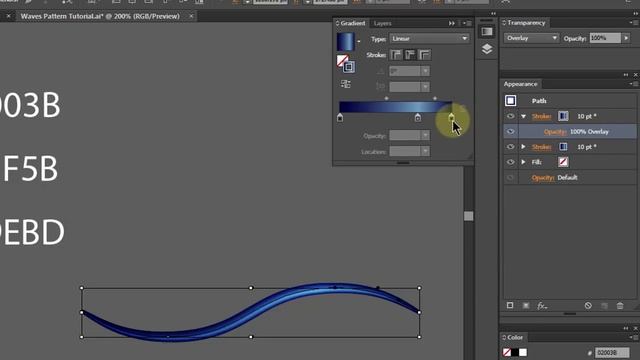Open the Add New Effect fx menu
Viewport: 640px width, 360px height.
click(542, 305)
